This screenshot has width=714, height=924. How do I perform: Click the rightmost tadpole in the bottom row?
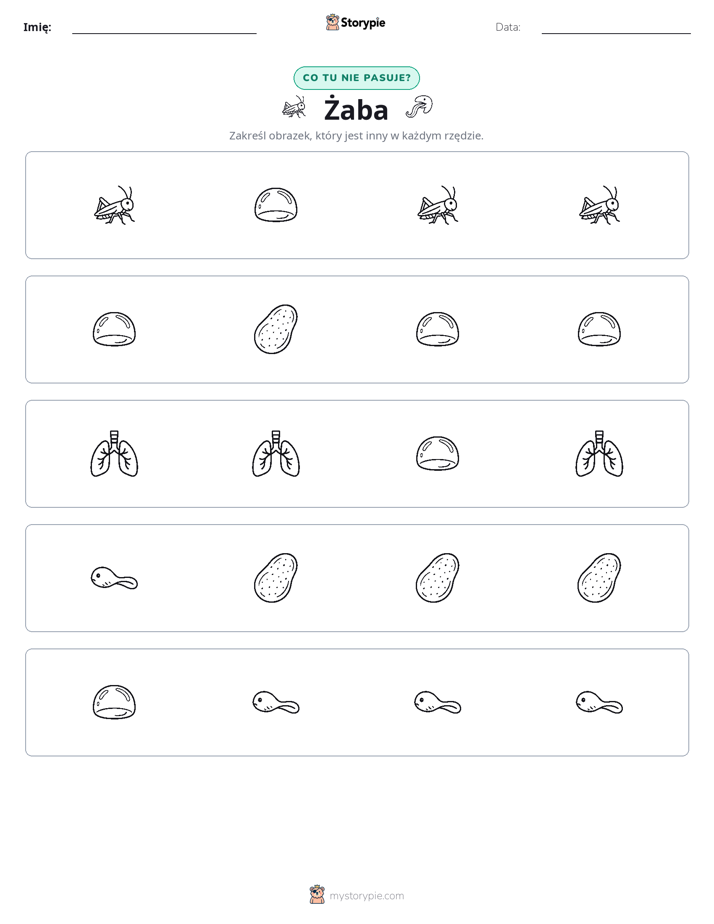coord(599,702)
